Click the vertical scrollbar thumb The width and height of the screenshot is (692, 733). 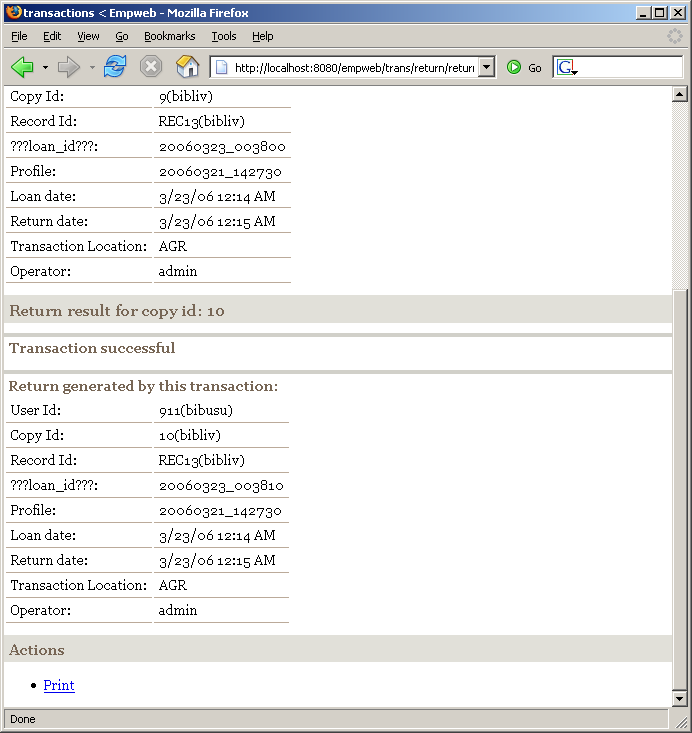(x=679, y=489)
